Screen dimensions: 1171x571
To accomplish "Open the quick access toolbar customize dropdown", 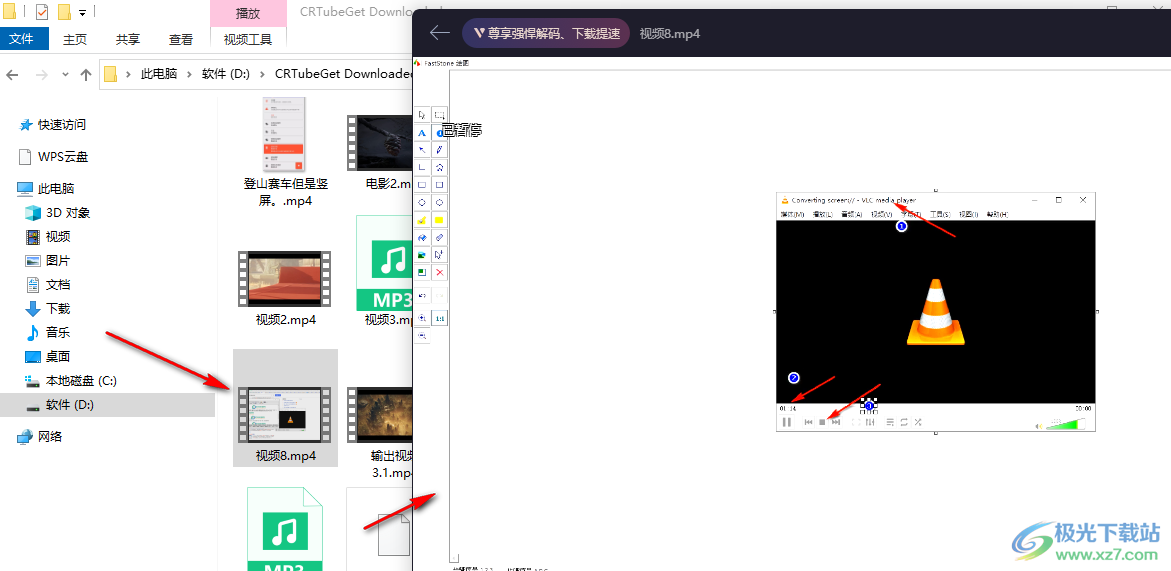I will [82, 12].
